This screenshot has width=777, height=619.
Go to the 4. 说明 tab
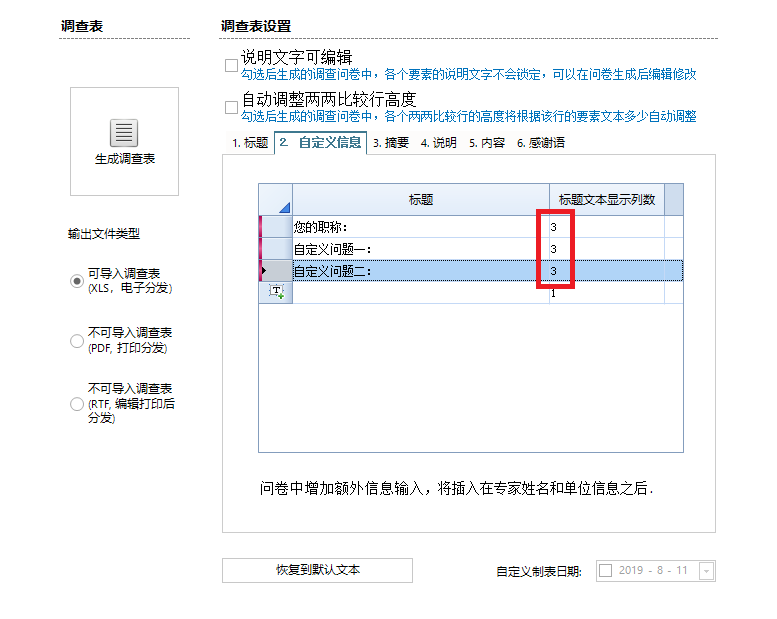point(438,143)
